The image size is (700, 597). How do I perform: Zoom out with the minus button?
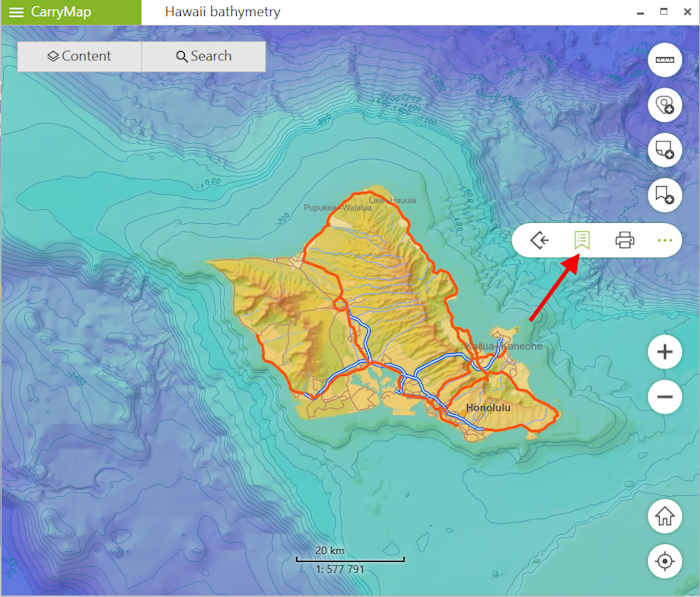[664, 397]
